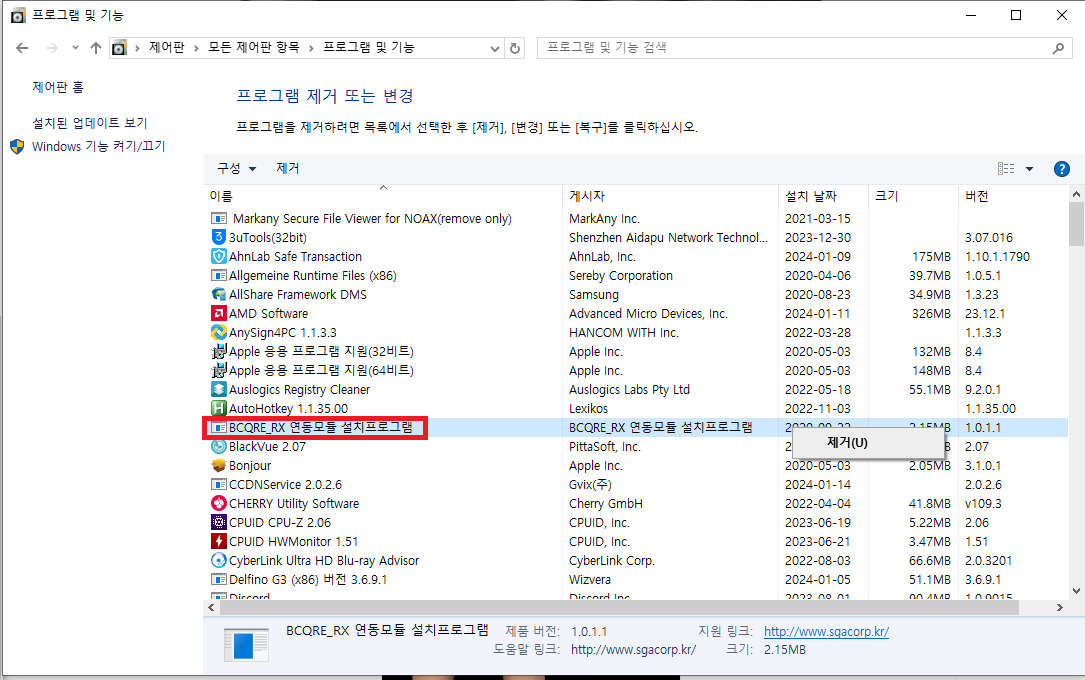
Task: Click the Bonjour package icon
Action: 219,466
